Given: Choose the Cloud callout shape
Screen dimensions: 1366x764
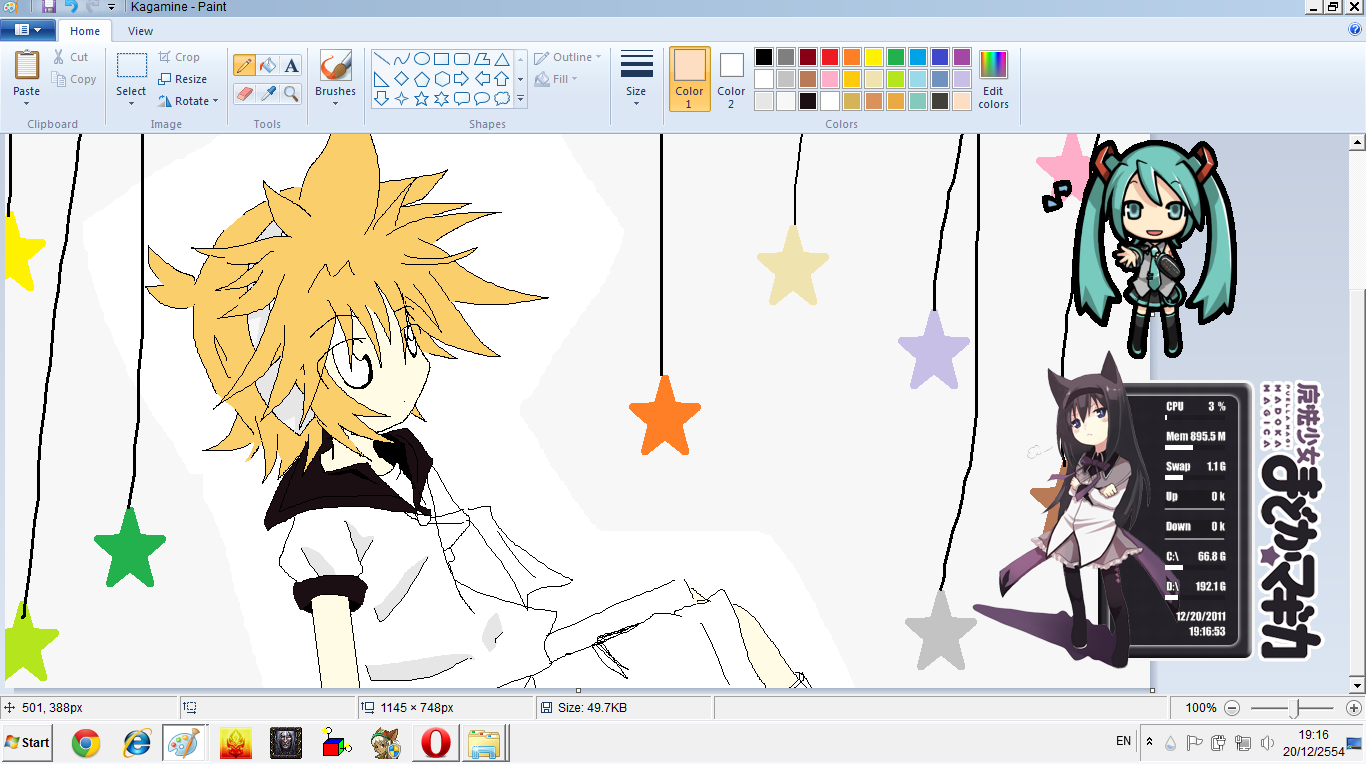Looking at the screenshot, I should [x=502, y=99].
